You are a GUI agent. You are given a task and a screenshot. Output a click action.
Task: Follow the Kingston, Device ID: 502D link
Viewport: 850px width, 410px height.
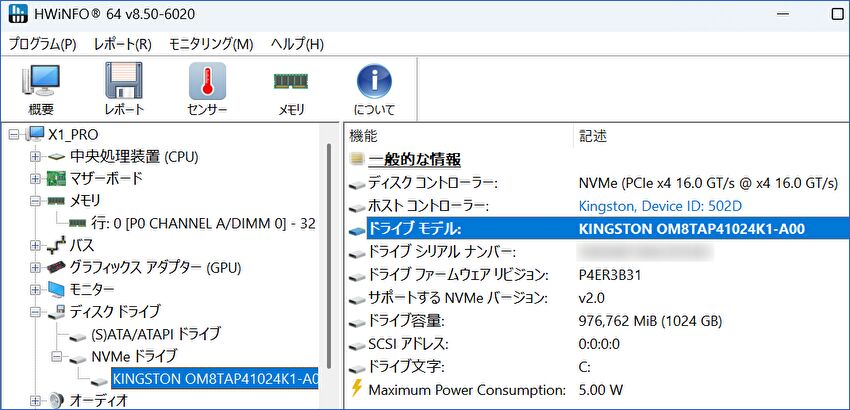click(x=660, y=206)
